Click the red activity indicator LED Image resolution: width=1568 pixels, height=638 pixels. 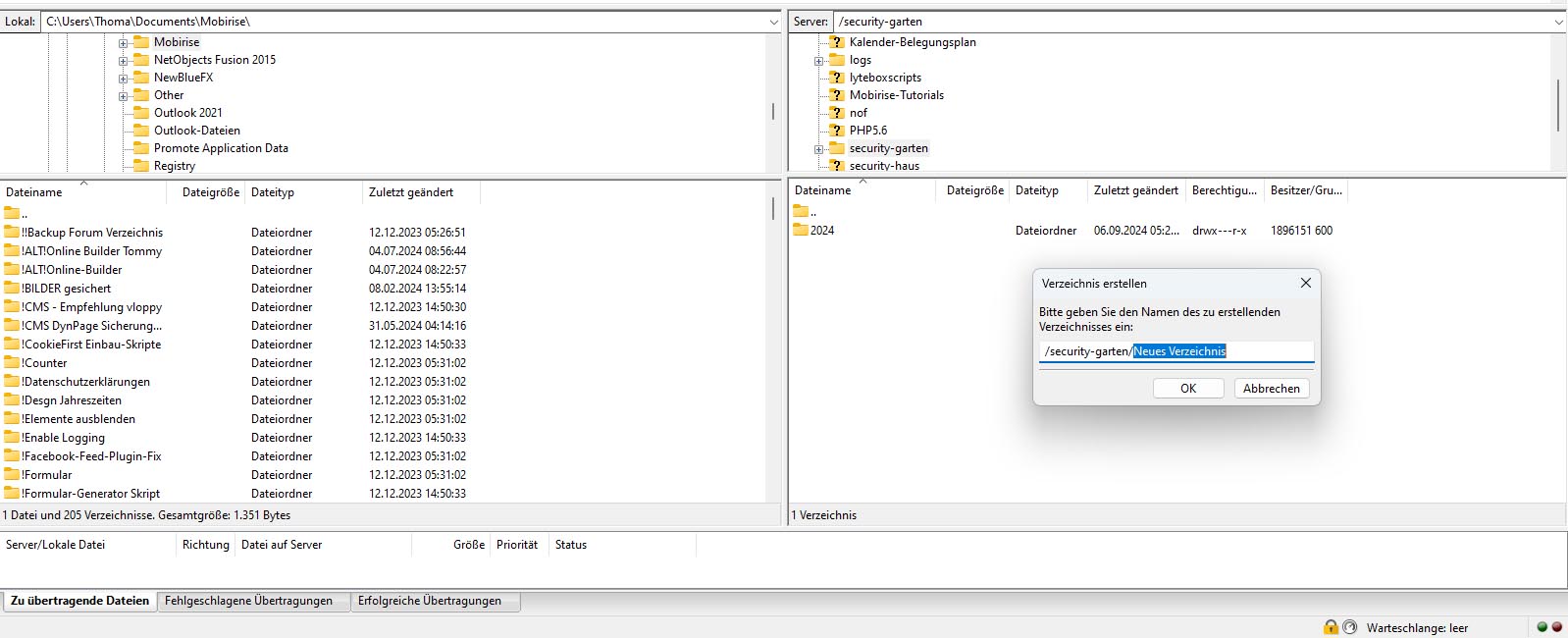click(x=1556, y=627)
